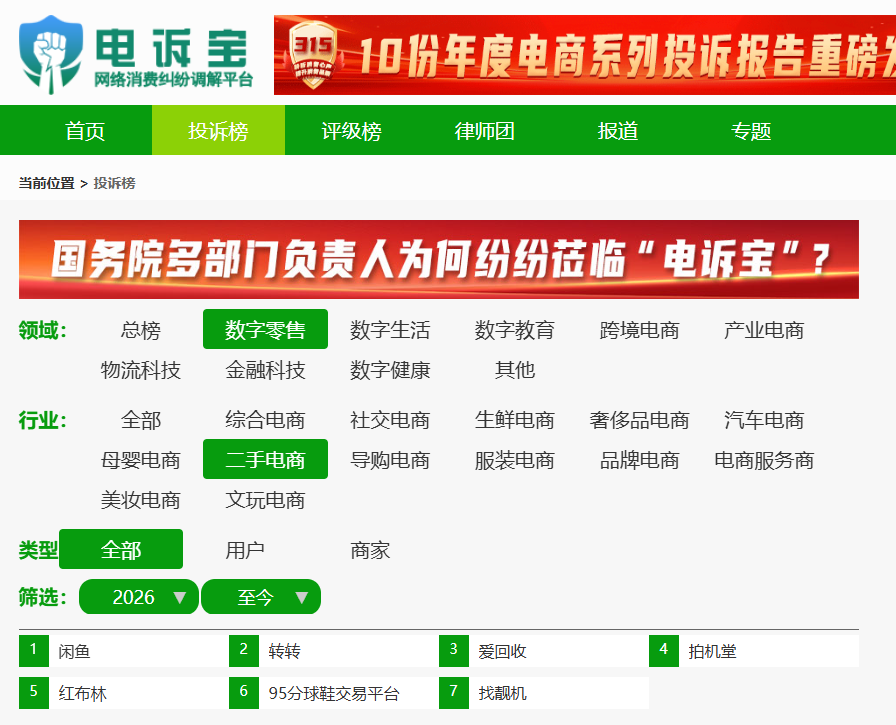Select the 数字生活 domain filter
896x725 pixels.
390,330
